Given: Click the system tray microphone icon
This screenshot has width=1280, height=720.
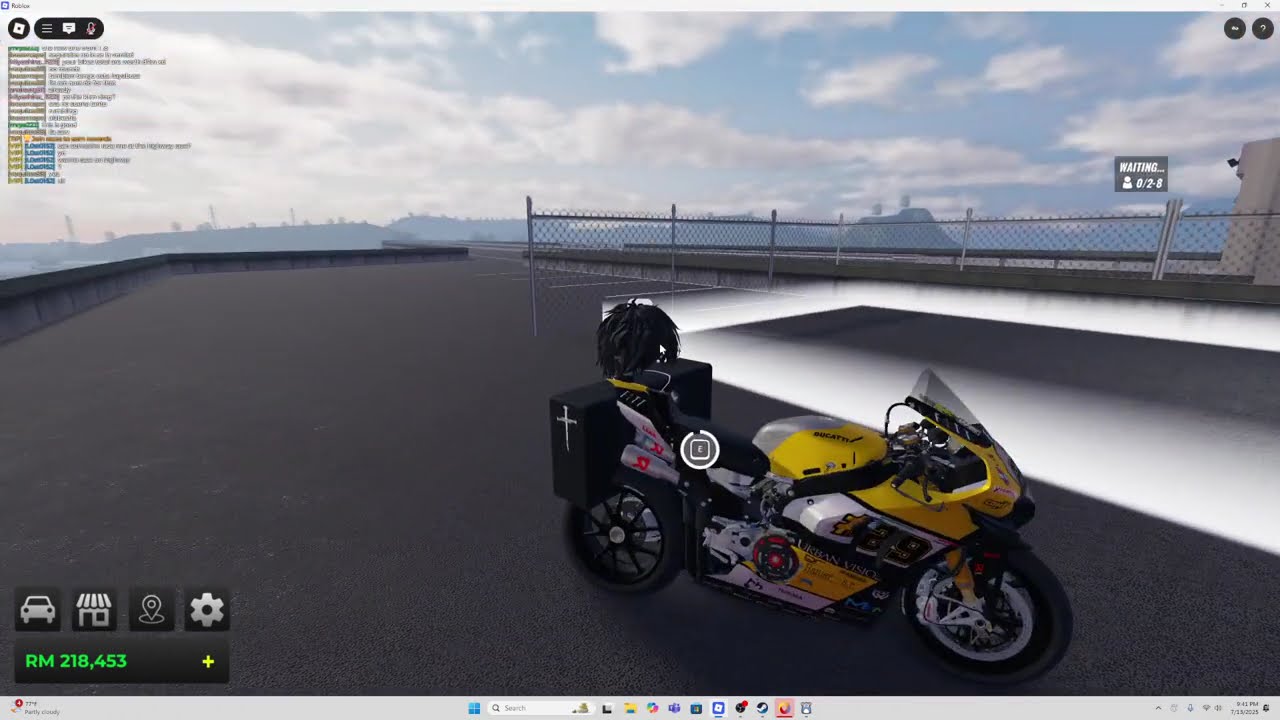Looking at the screenshot, I should (1190, 708).
